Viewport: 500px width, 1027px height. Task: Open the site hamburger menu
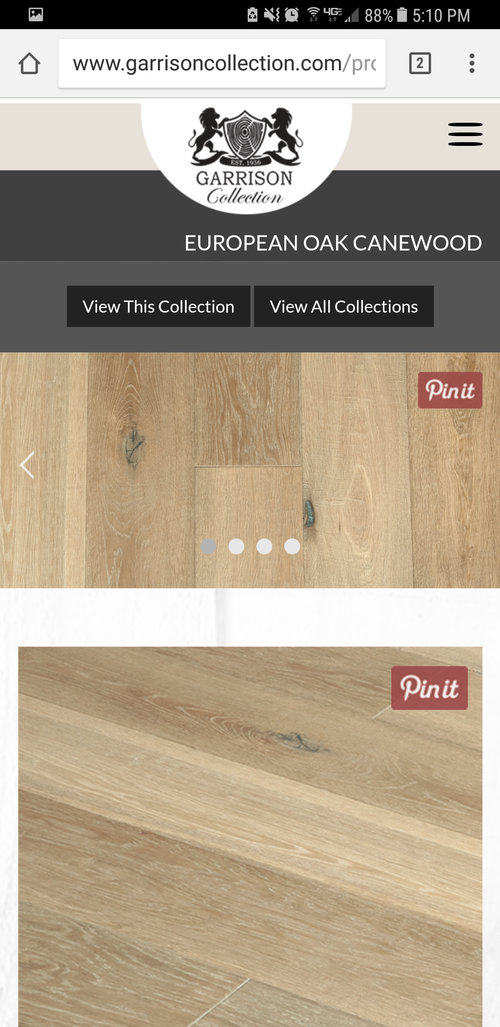click(x=465, y=134)
